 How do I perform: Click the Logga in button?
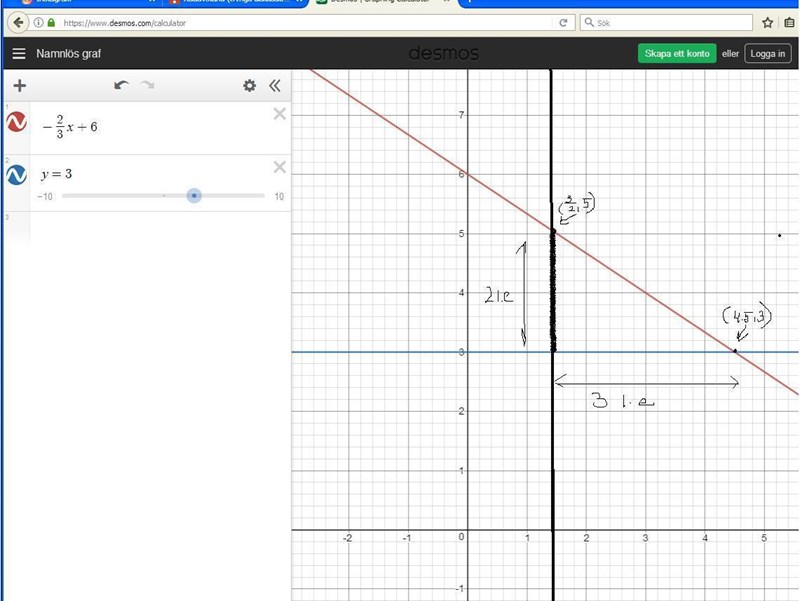pyautogui.click(x=769, y=54)
